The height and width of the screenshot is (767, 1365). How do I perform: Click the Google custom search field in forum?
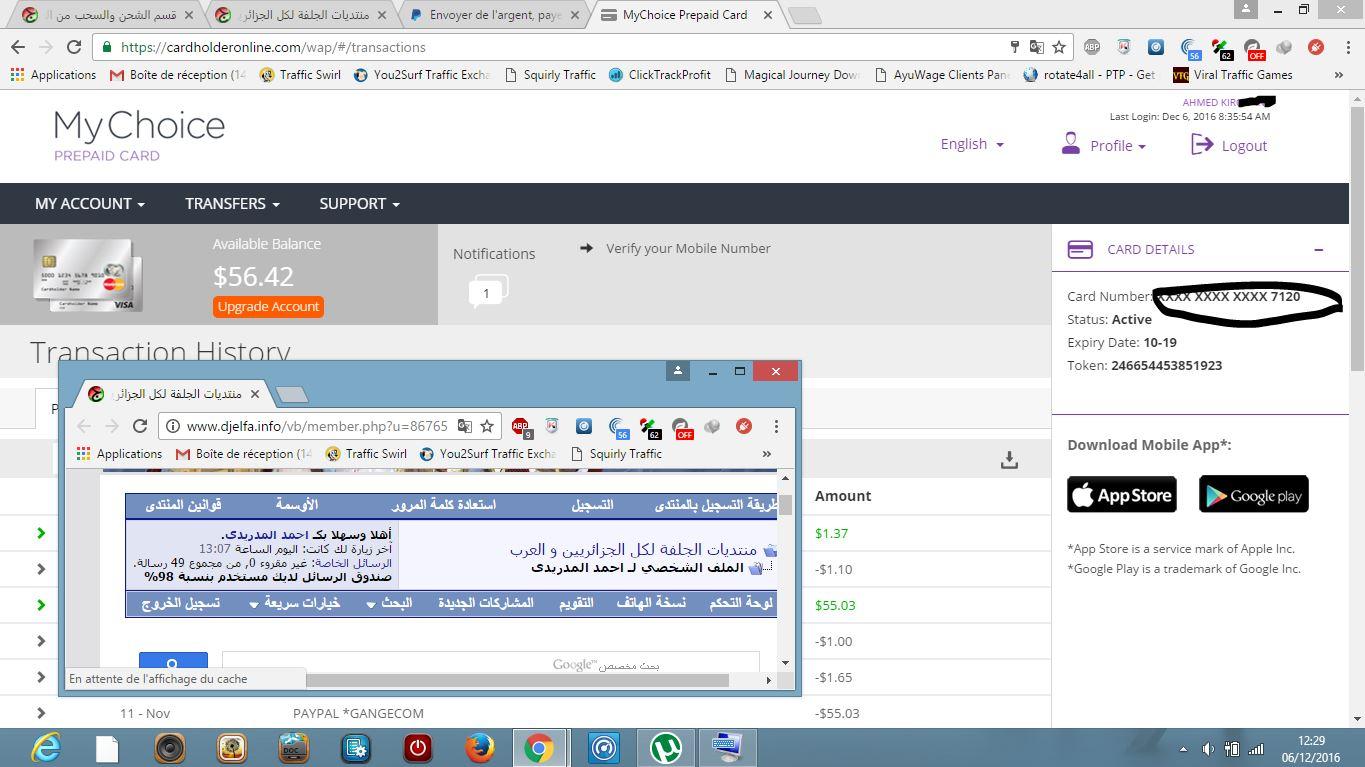[x=490, y=664]
